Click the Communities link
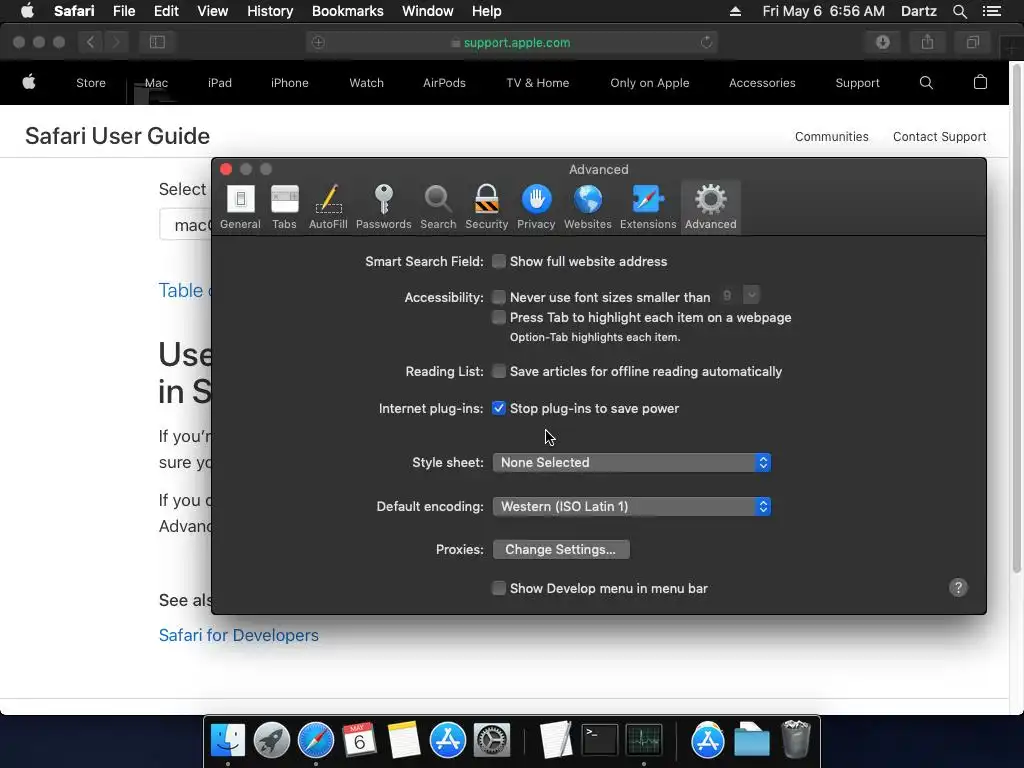1024x768 pixels. point(831,136)
